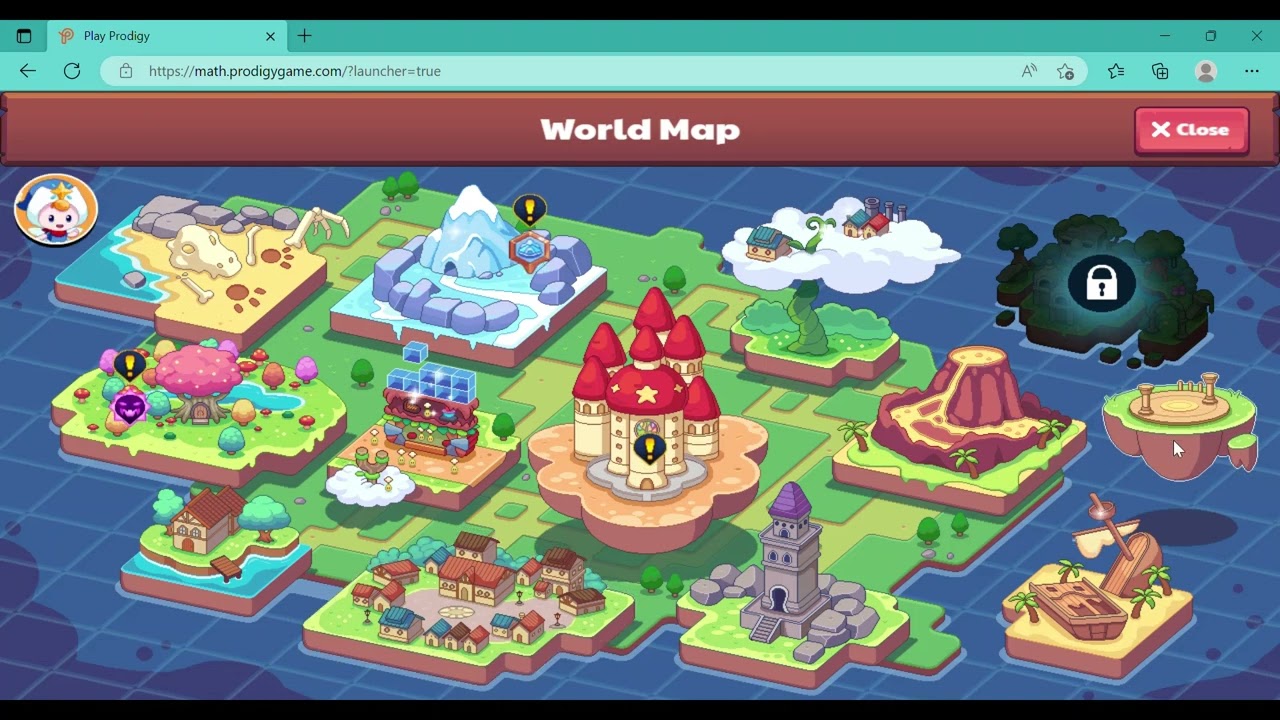View site information lock icon
This screenshot has height=720, width=1280.
[x=125, y=71]
